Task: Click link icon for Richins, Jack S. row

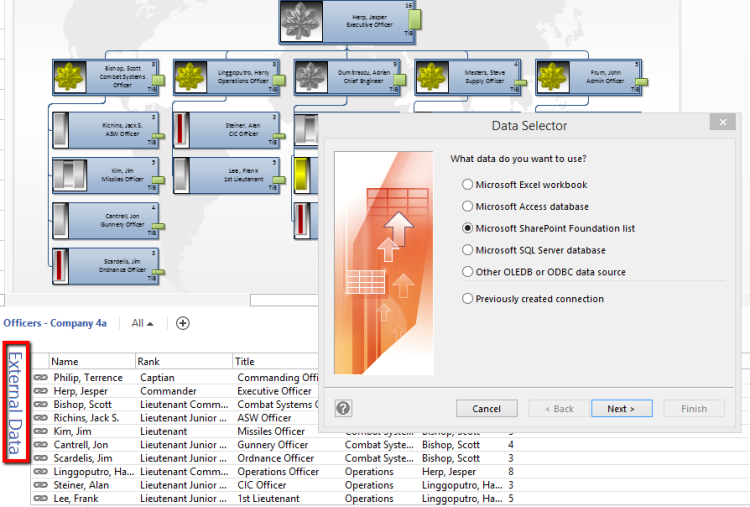Action: click(x=41, y=418)
